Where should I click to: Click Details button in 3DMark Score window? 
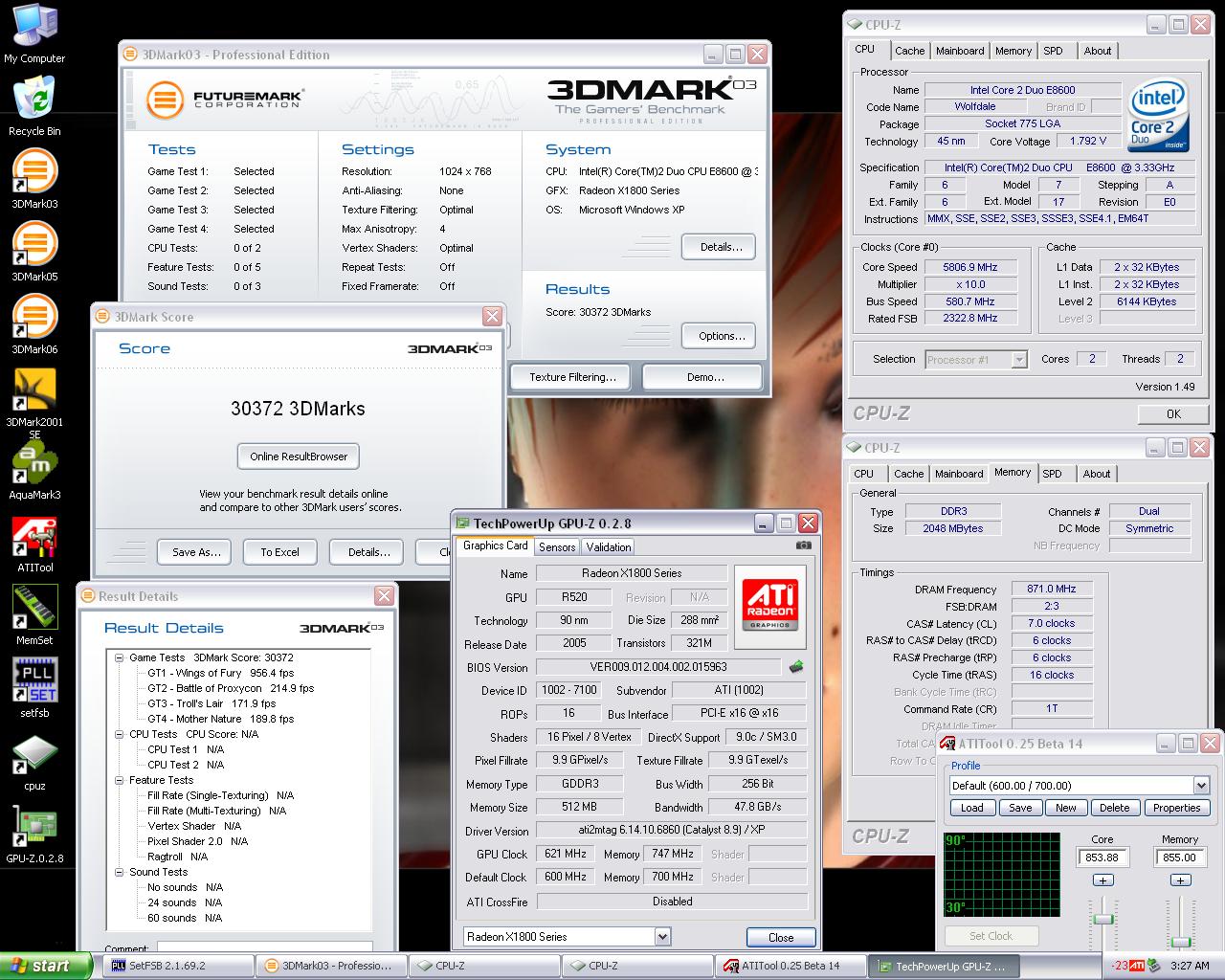pos(368,552)
